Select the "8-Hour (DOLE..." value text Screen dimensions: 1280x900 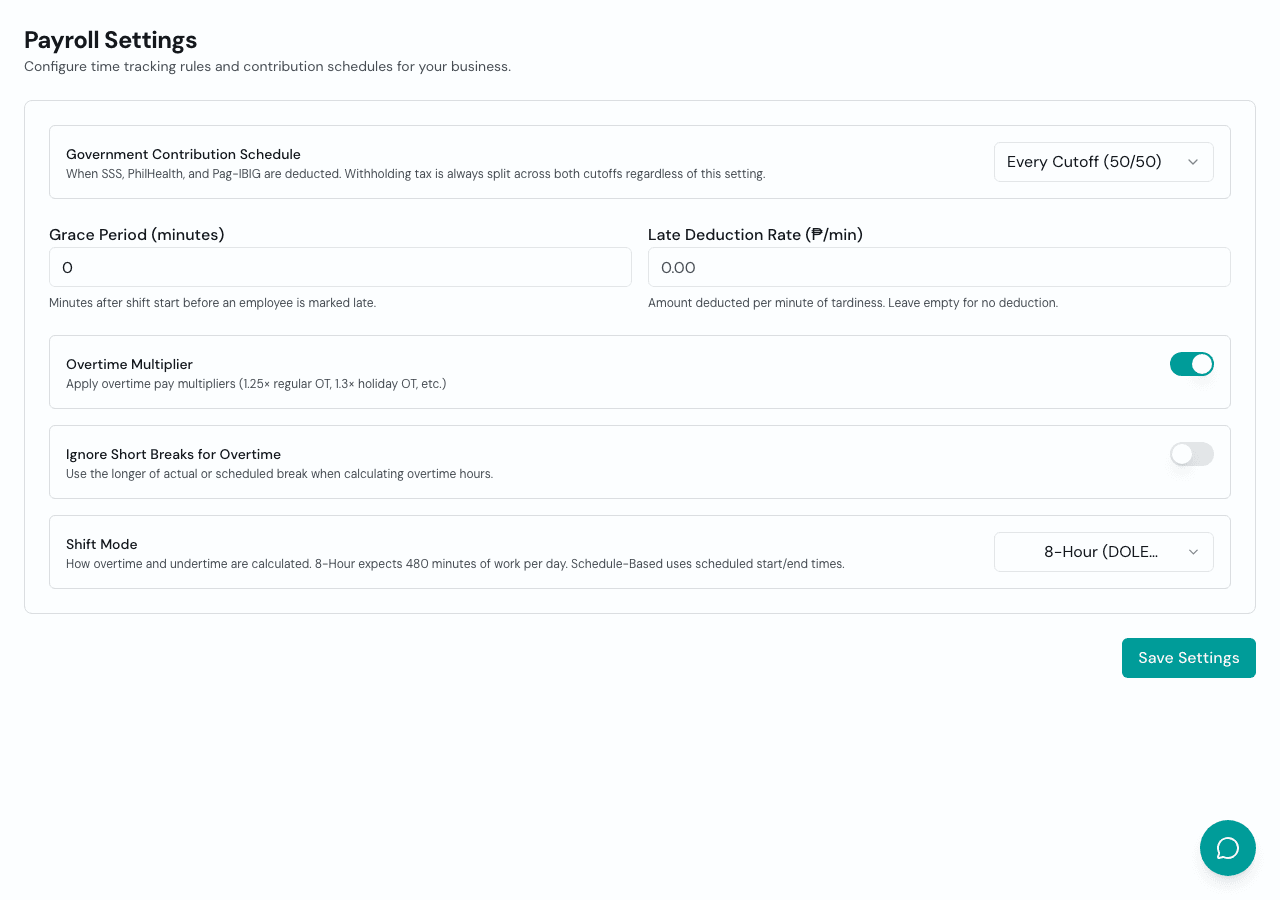[1100, 552]
